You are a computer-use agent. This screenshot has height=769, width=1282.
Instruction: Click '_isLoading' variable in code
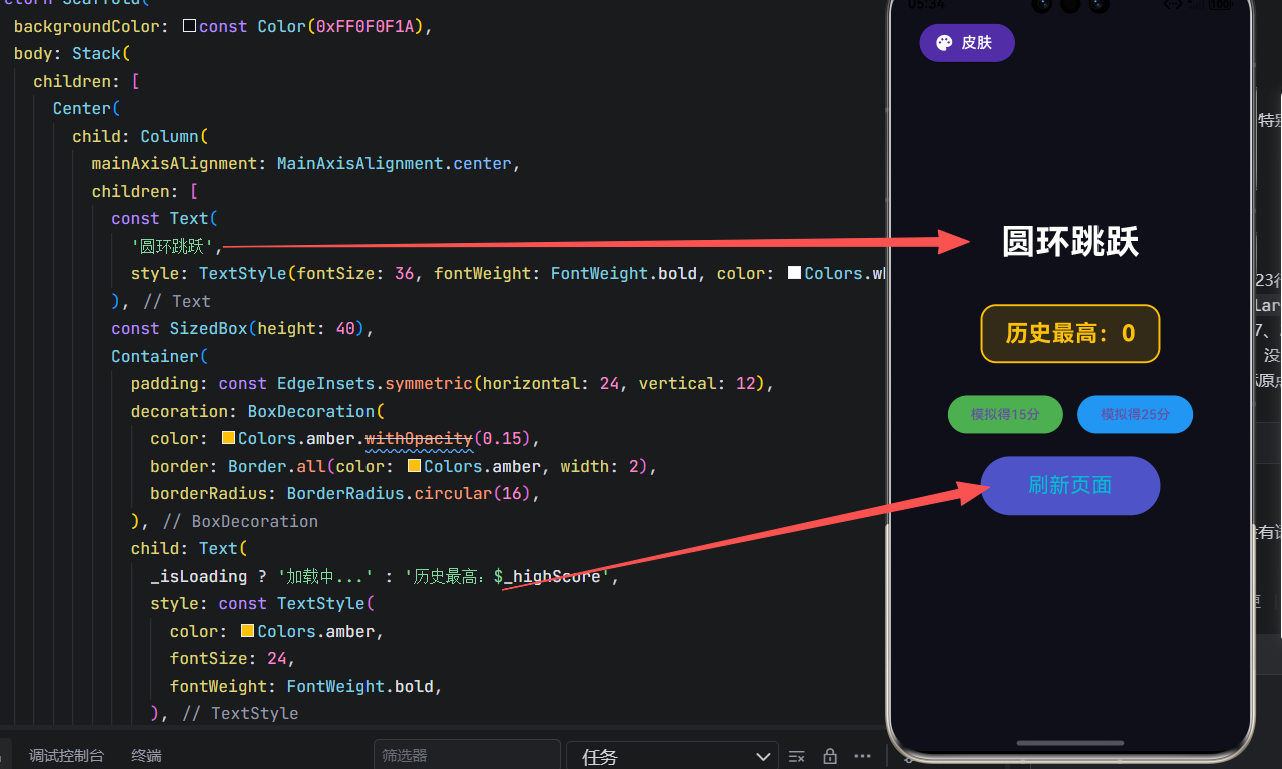point(198,576)
